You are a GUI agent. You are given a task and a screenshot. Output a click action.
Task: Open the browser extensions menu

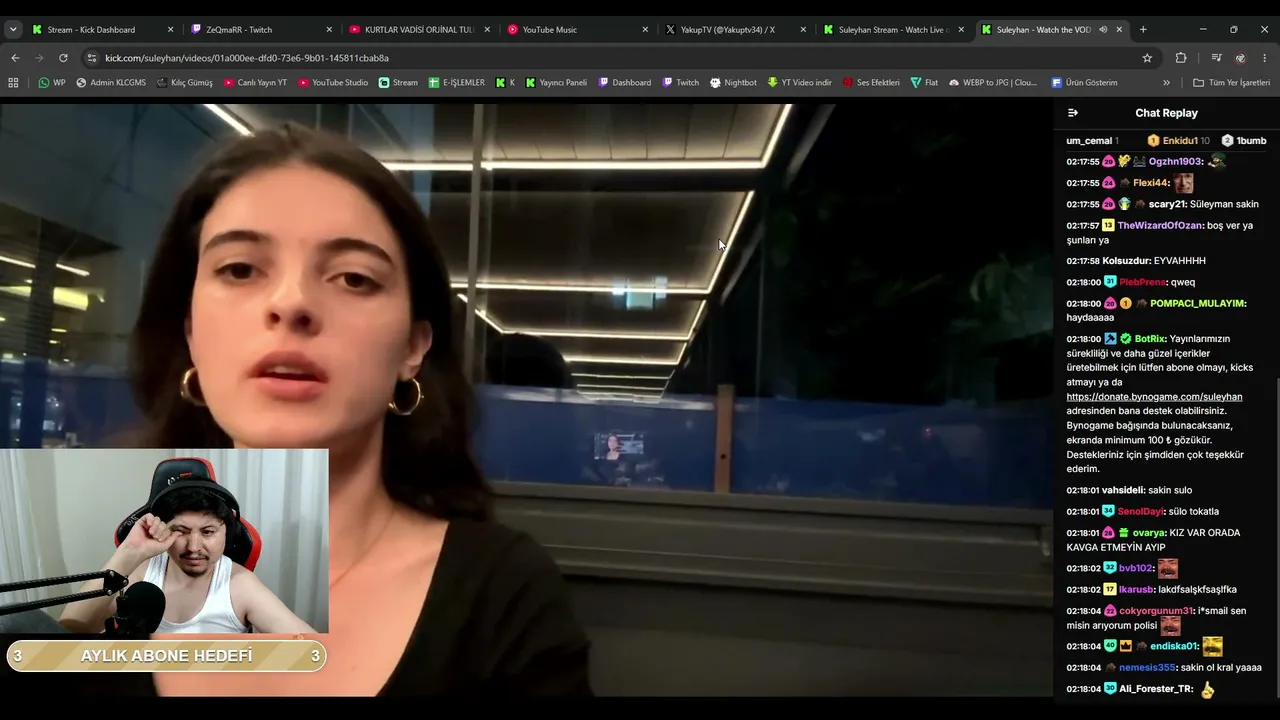[x=1180, y=58]
